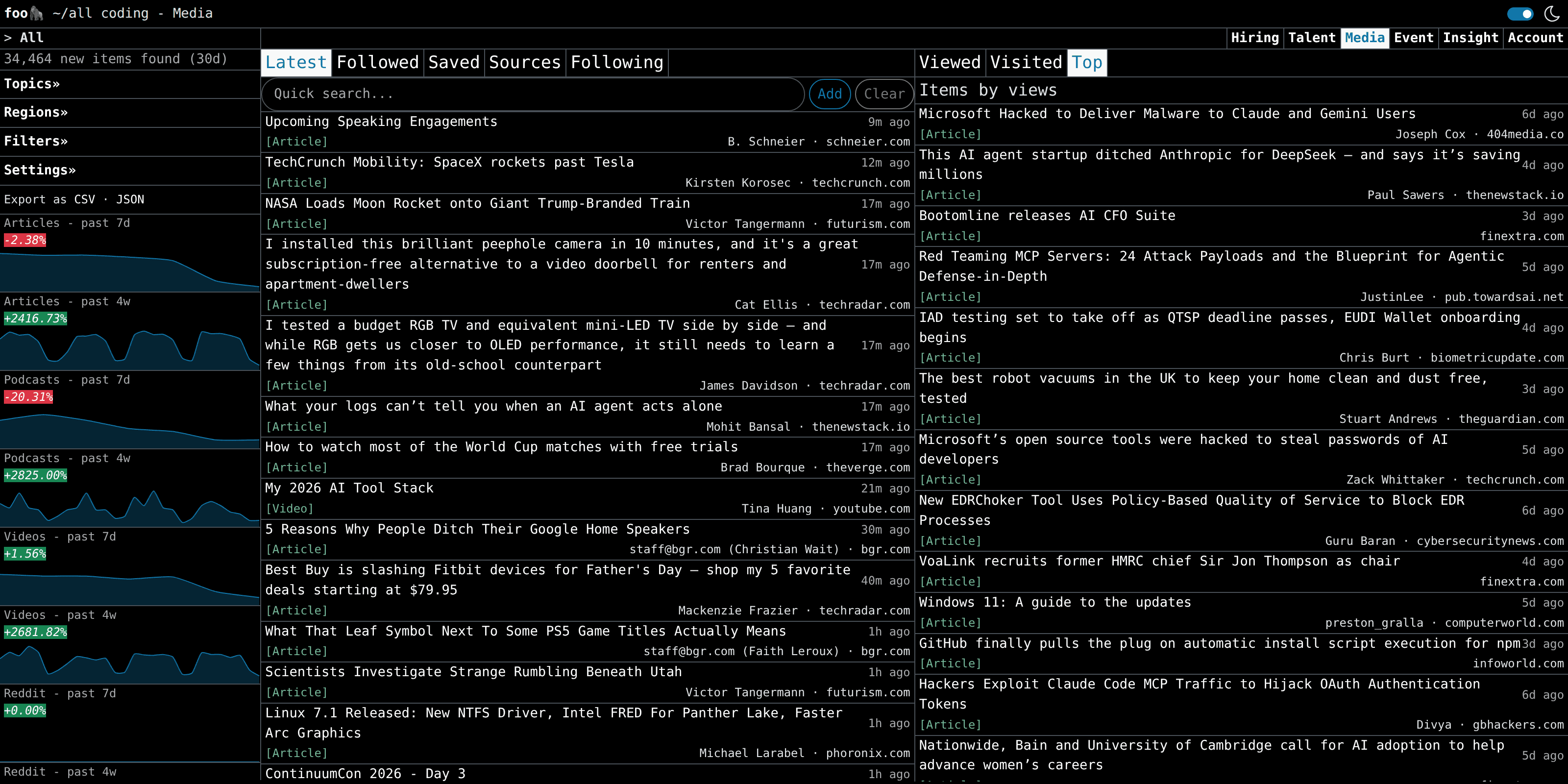Open the Visited tab
1568x784 pixels.
pyautogui.click(x=1026, y=63)
